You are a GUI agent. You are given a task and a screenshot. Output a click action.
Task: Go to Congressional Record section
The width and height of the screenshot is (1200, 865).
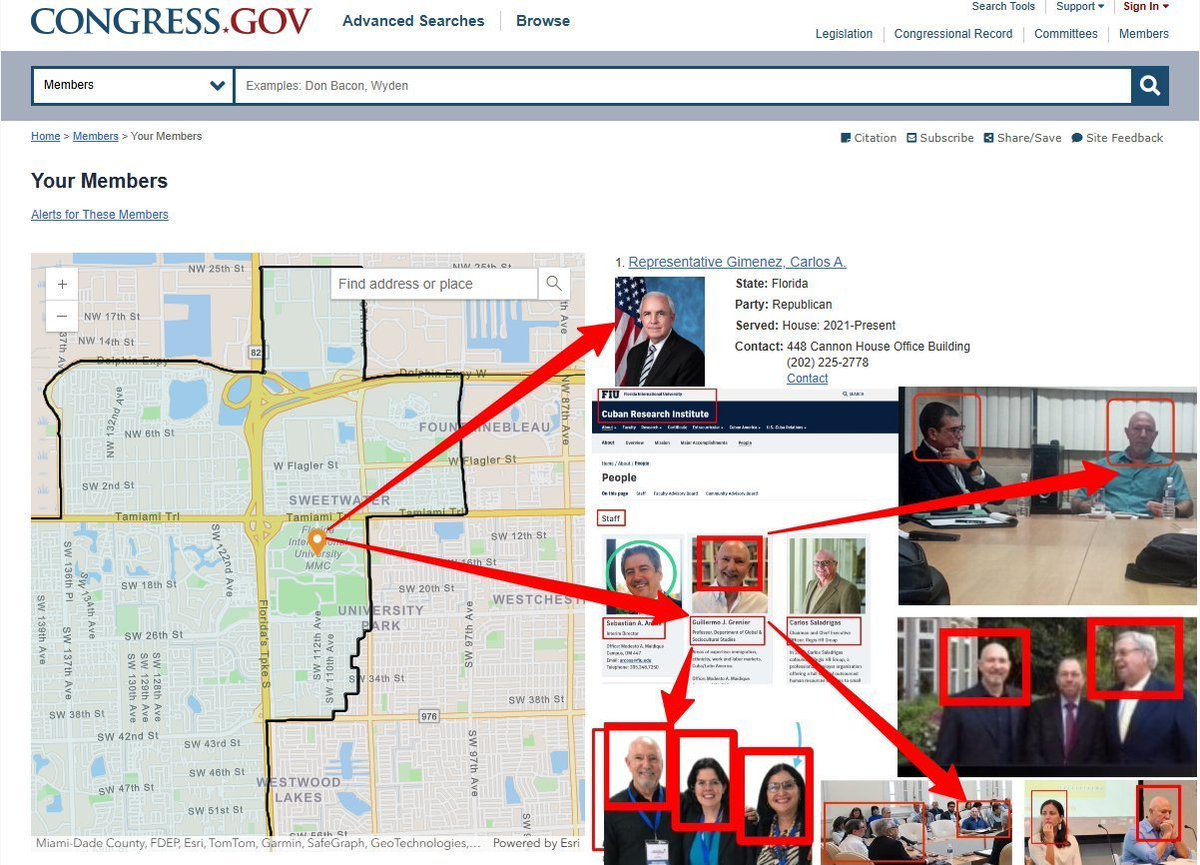point(953,34)
